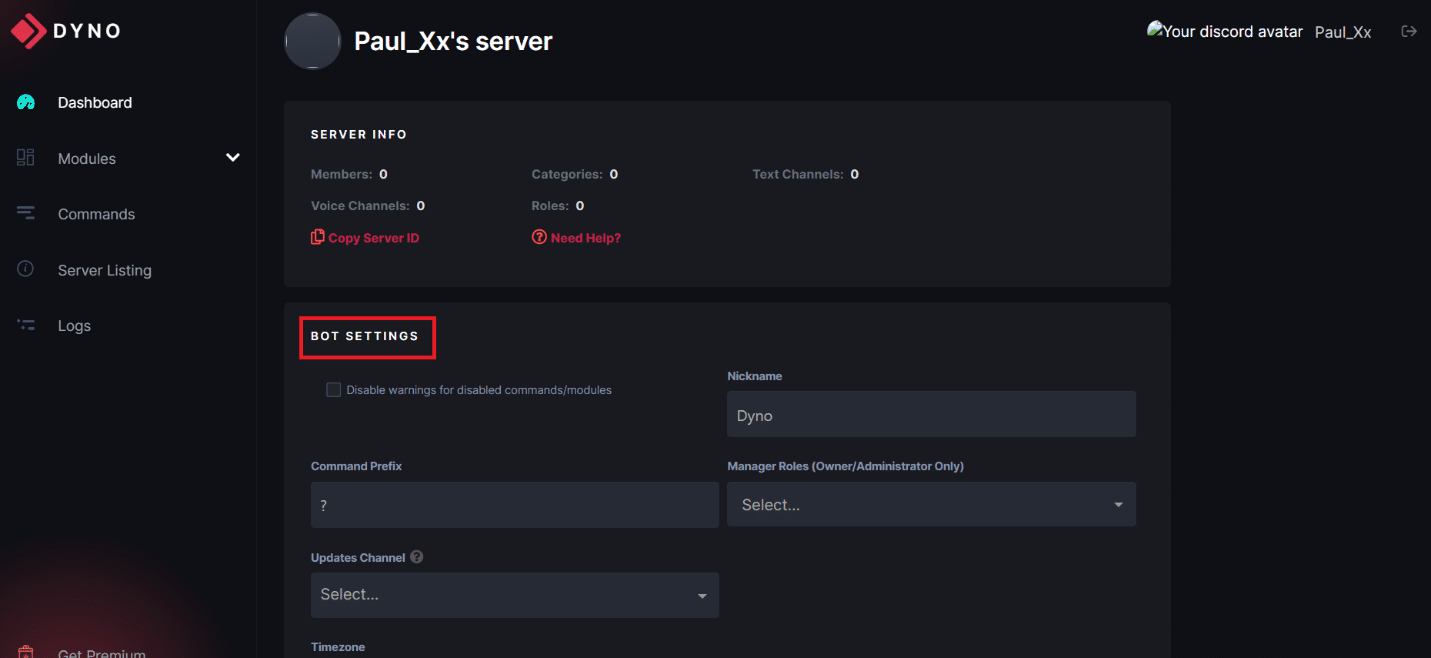This screenshot has width=1431, height=658.
Task: Click the DYNO brand text
Action: click(x=87, y=31)
